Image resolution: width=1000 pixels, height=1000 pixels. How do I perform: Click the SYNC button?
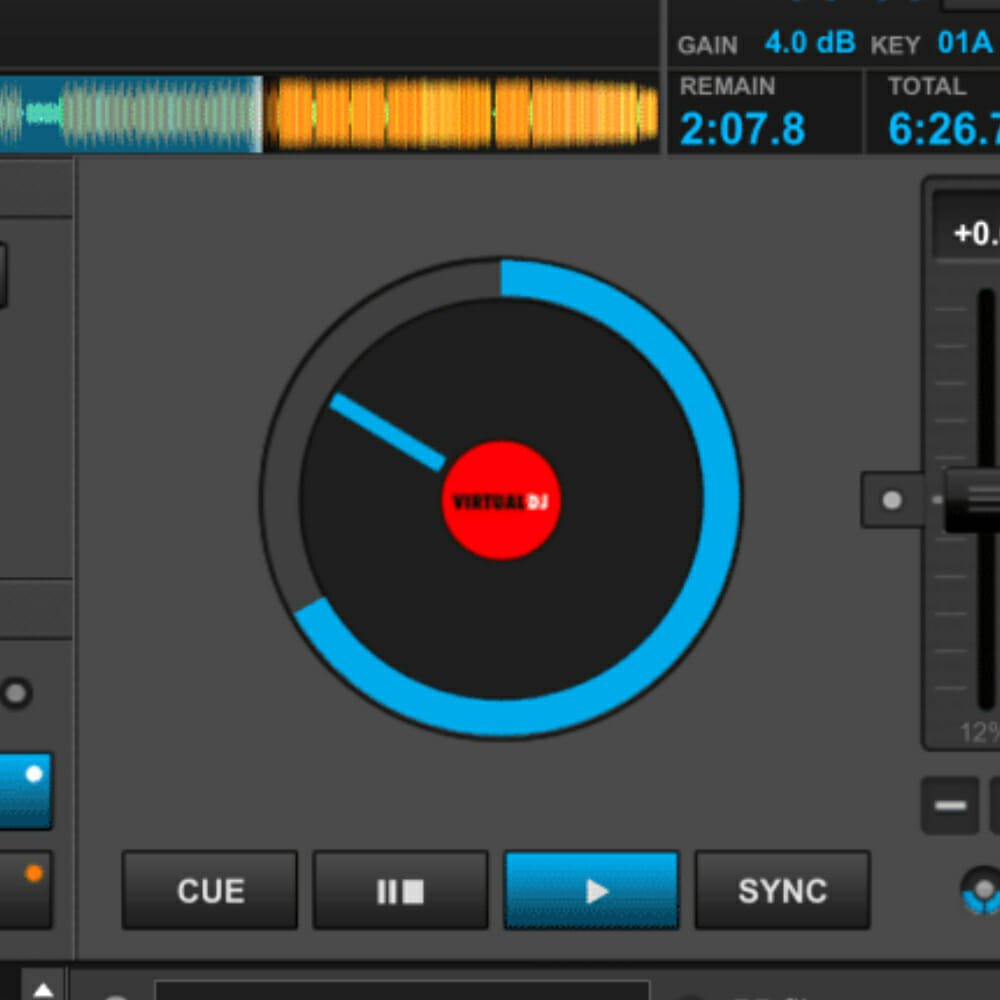[782, 891]
